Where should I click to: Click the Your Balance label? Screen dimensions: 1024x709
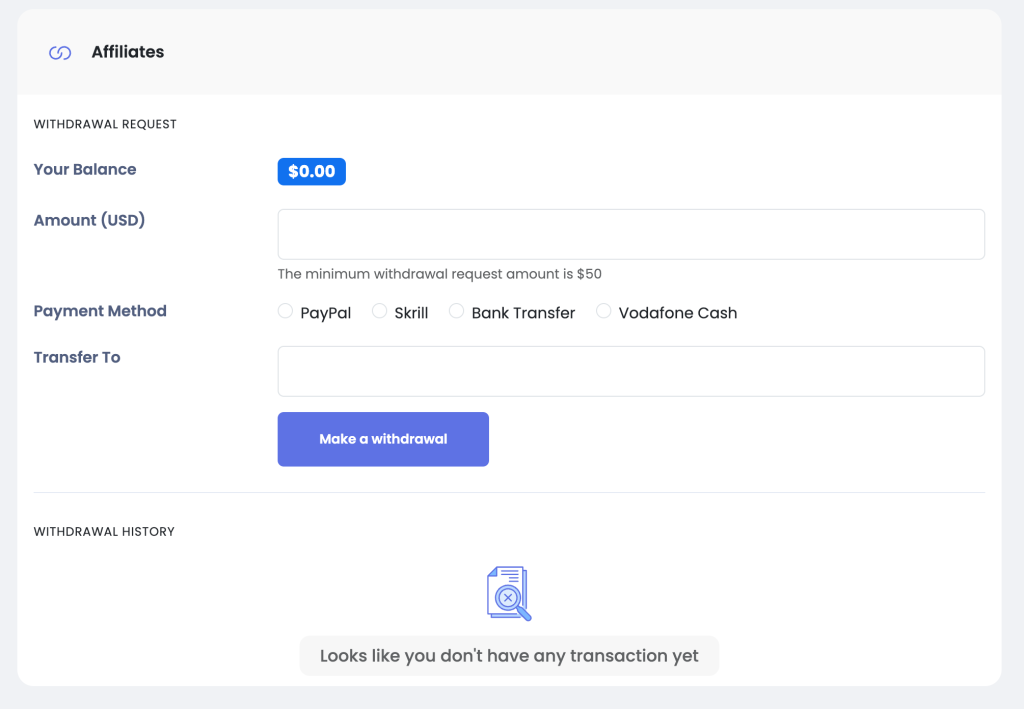tap(85, 170)
